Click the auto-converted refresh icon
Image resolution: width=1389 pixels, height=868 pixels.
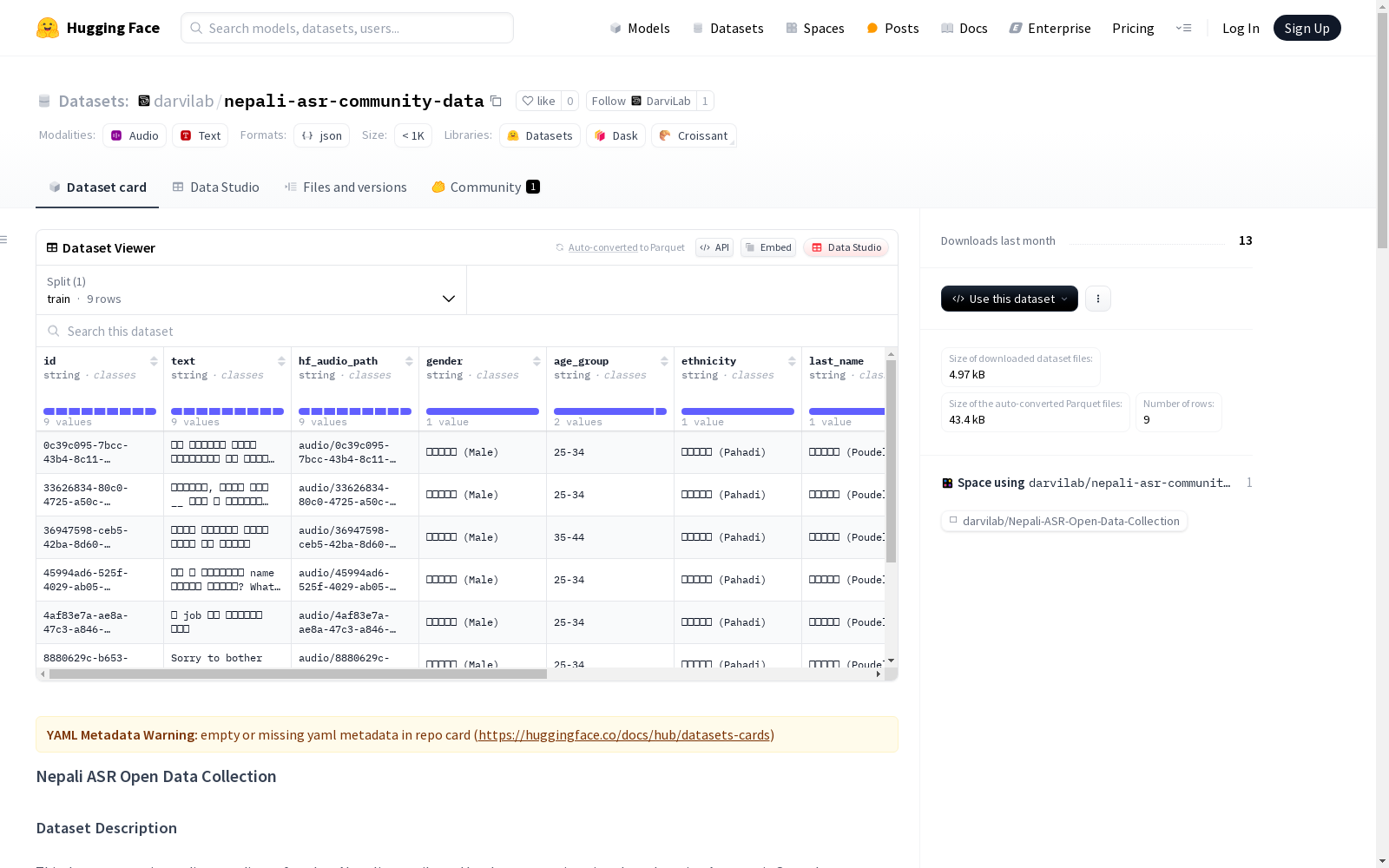[x=560, y=247]
